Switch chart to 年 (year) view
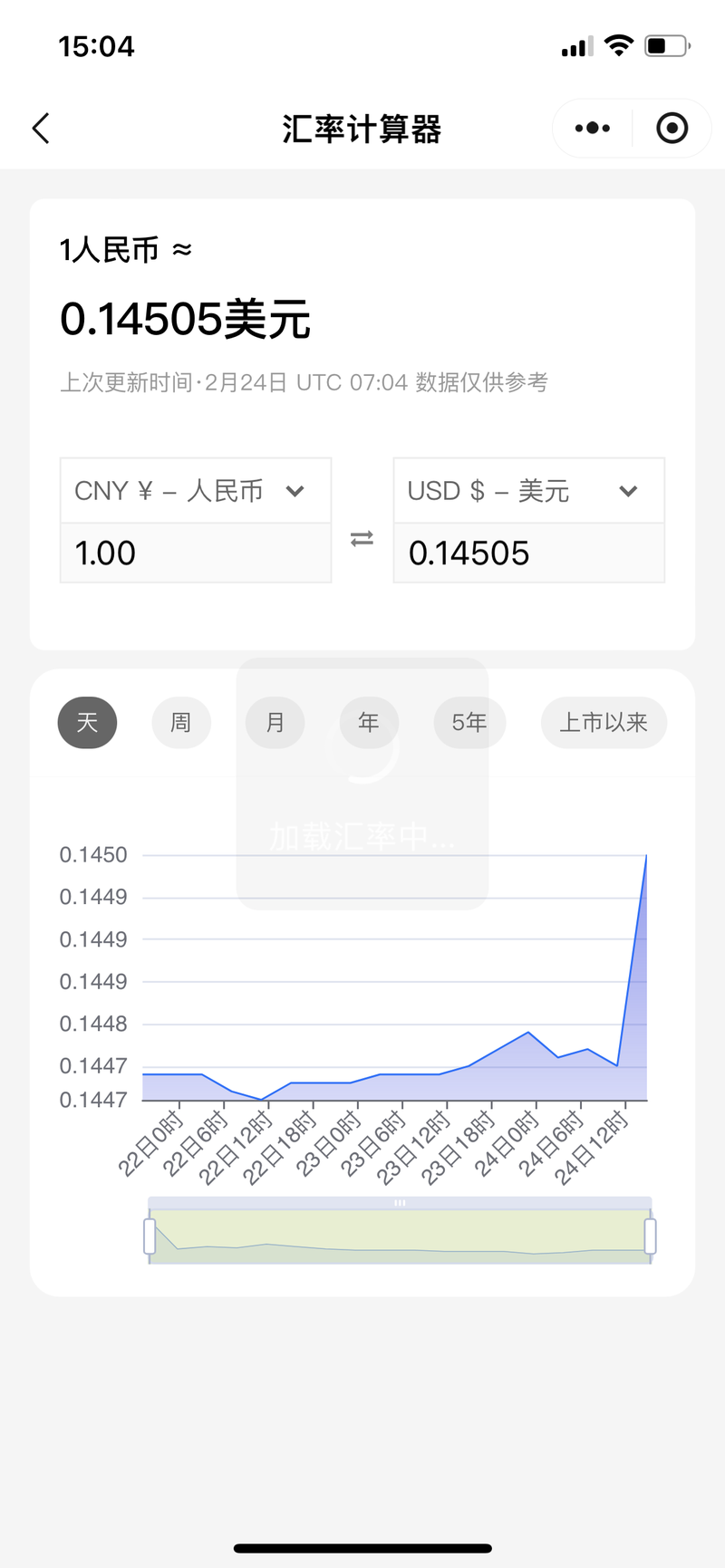 tap(368, 722)
